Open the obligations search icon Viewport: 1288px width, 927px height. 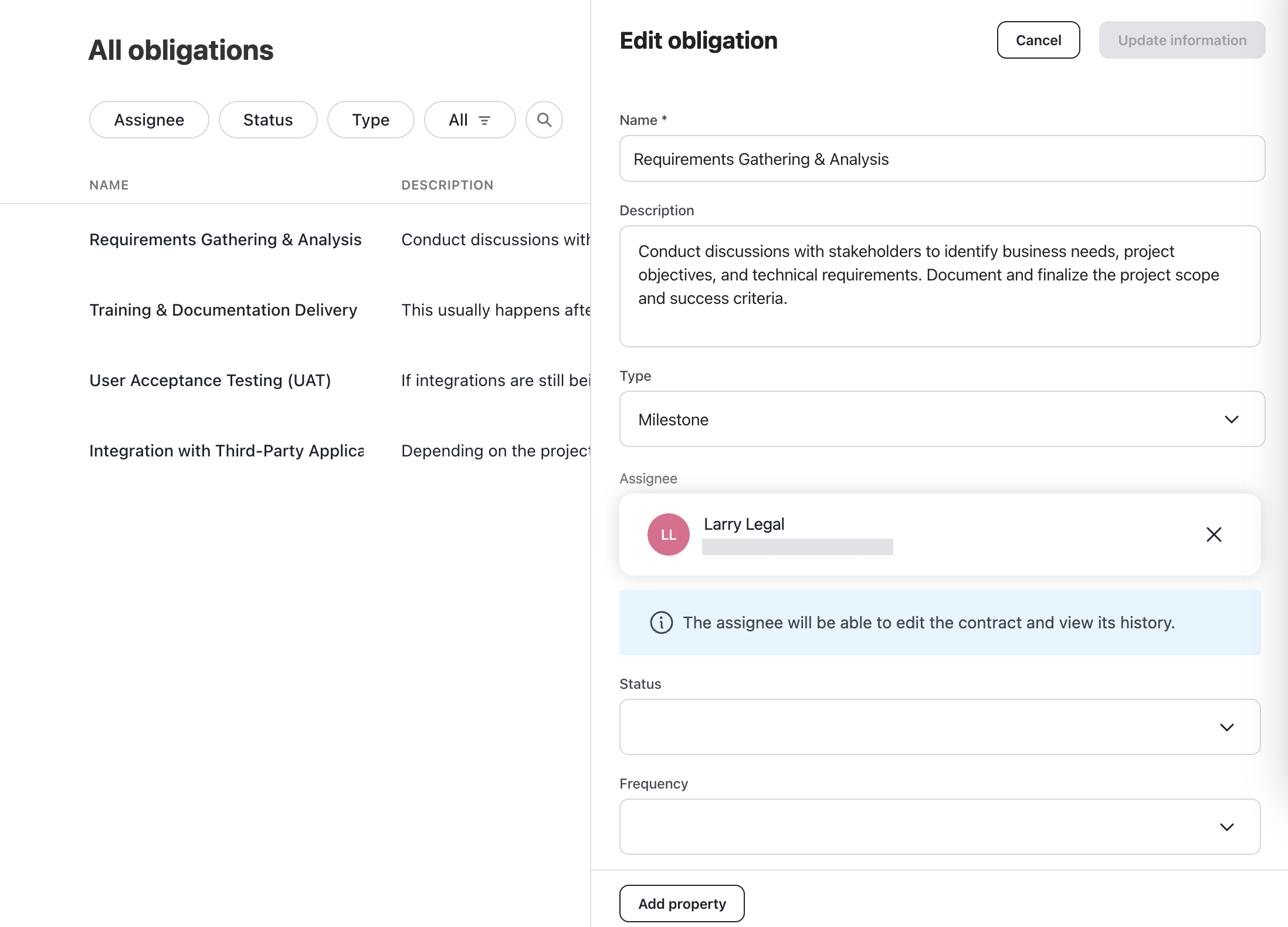click(x=544, y=120)
